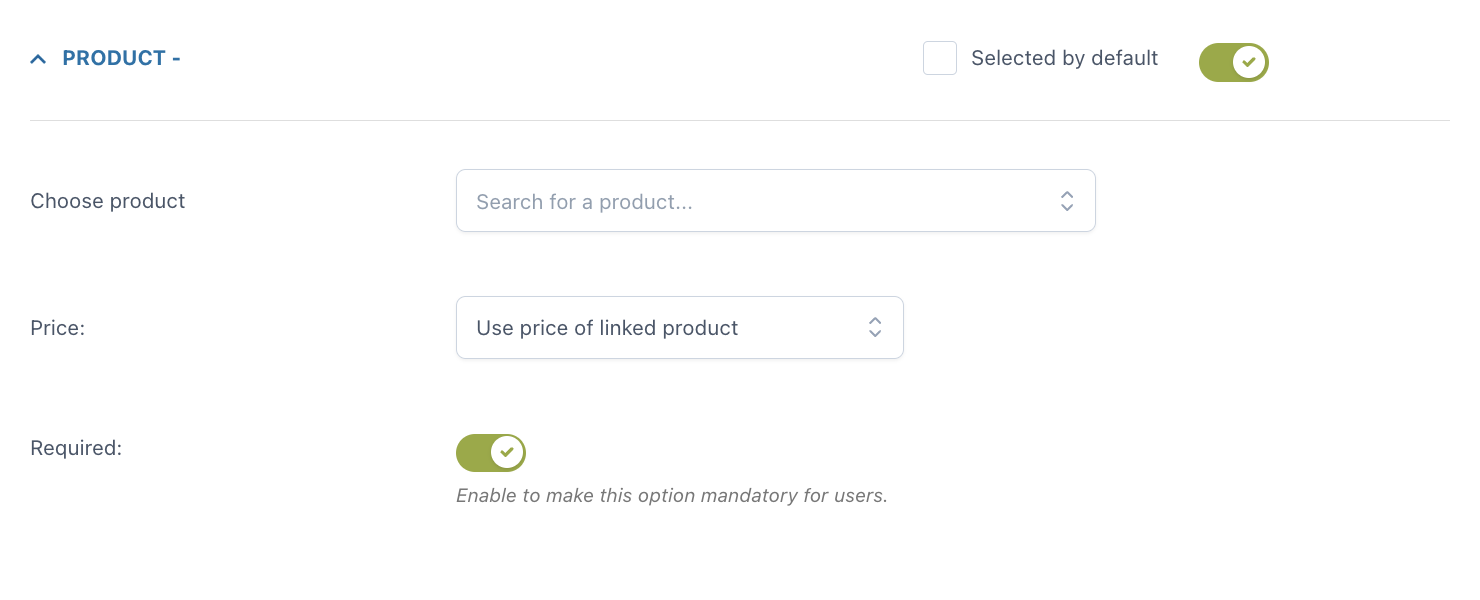
Task: Collapse the Product section with the chevron
Action: tap(39, 59)
